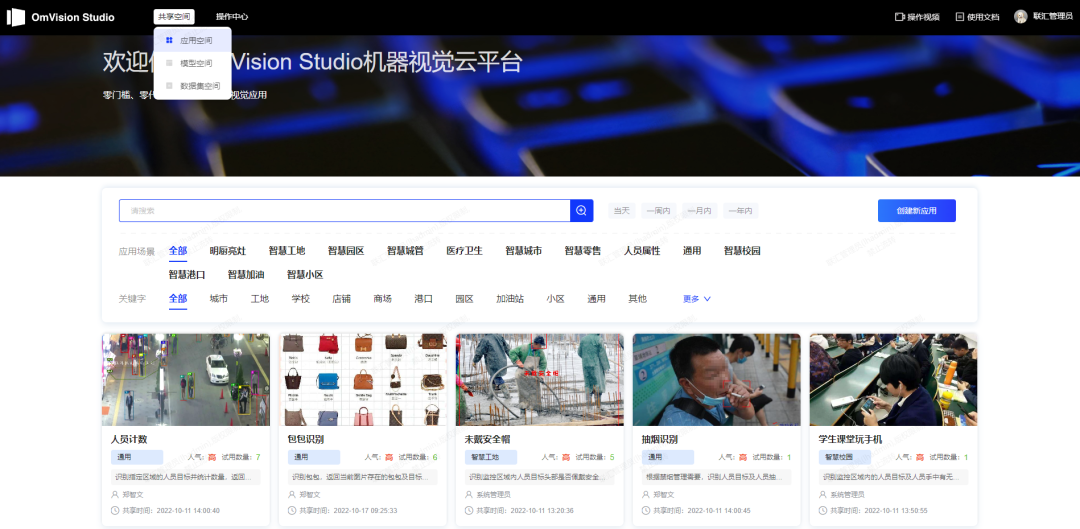This screenshot has width=1080, height=529.
Task: Expand keywords with 更多 chevron
Action: coord(707,299)
